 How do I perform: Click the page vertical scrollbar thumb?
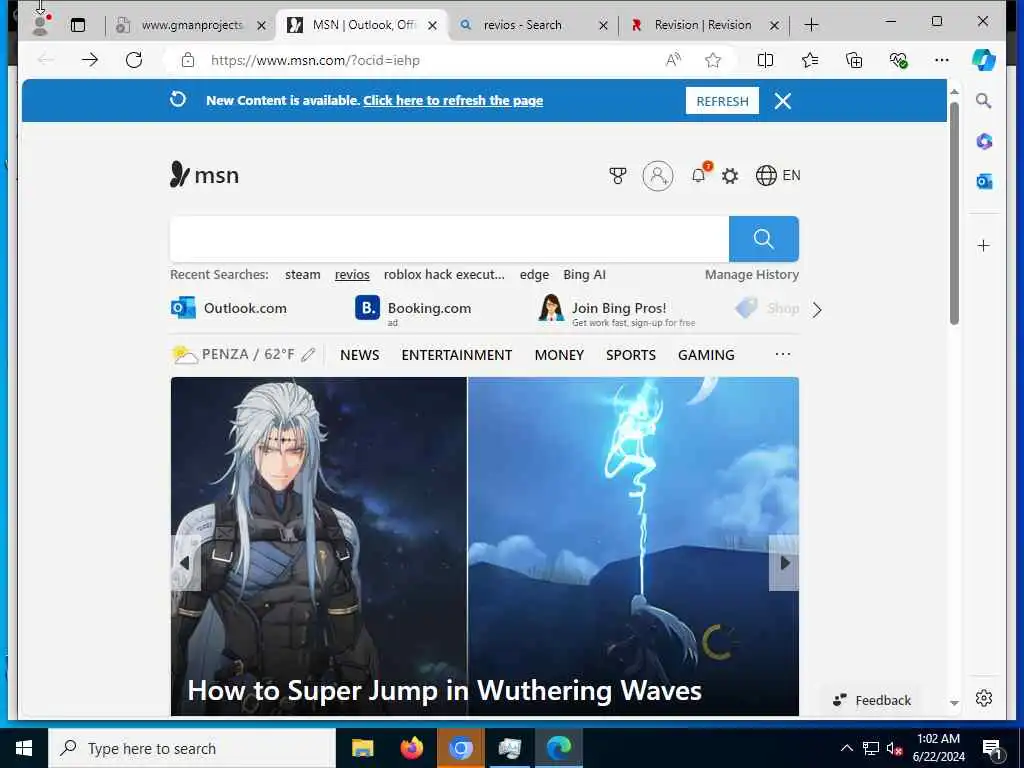click(x=954, y=214)
